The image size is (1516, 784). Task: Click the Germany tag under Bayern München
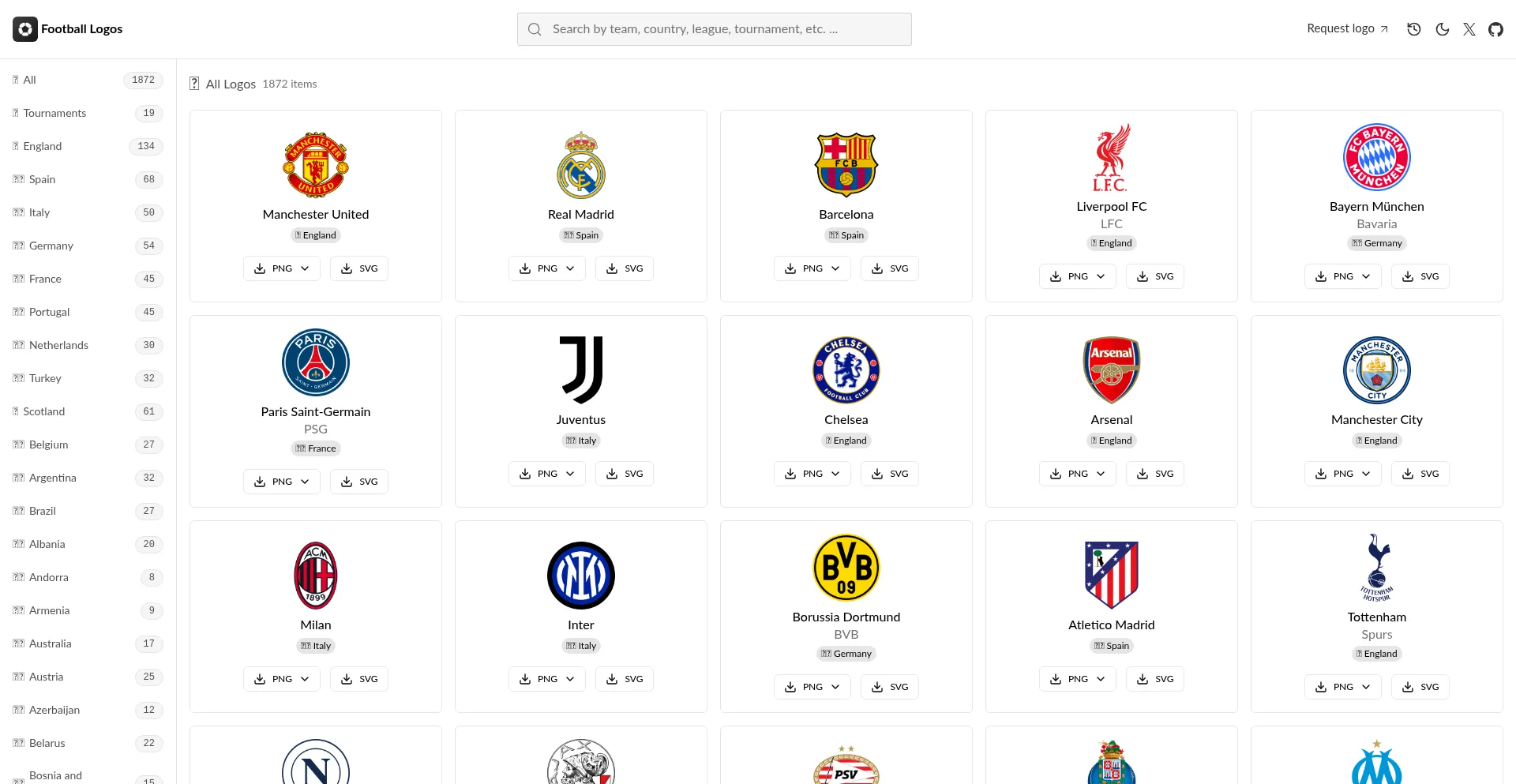1377,243
